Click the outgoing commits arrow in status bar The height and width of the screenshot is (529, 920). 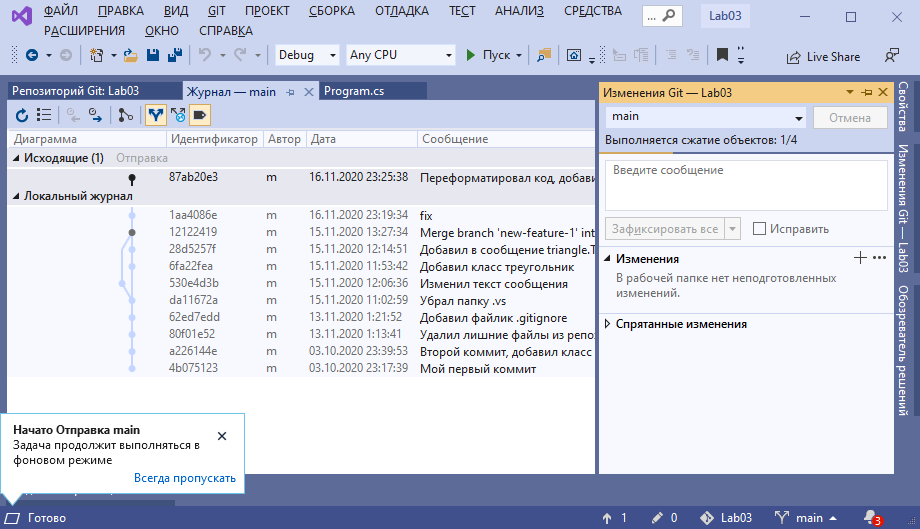click(x=615, y=518)
